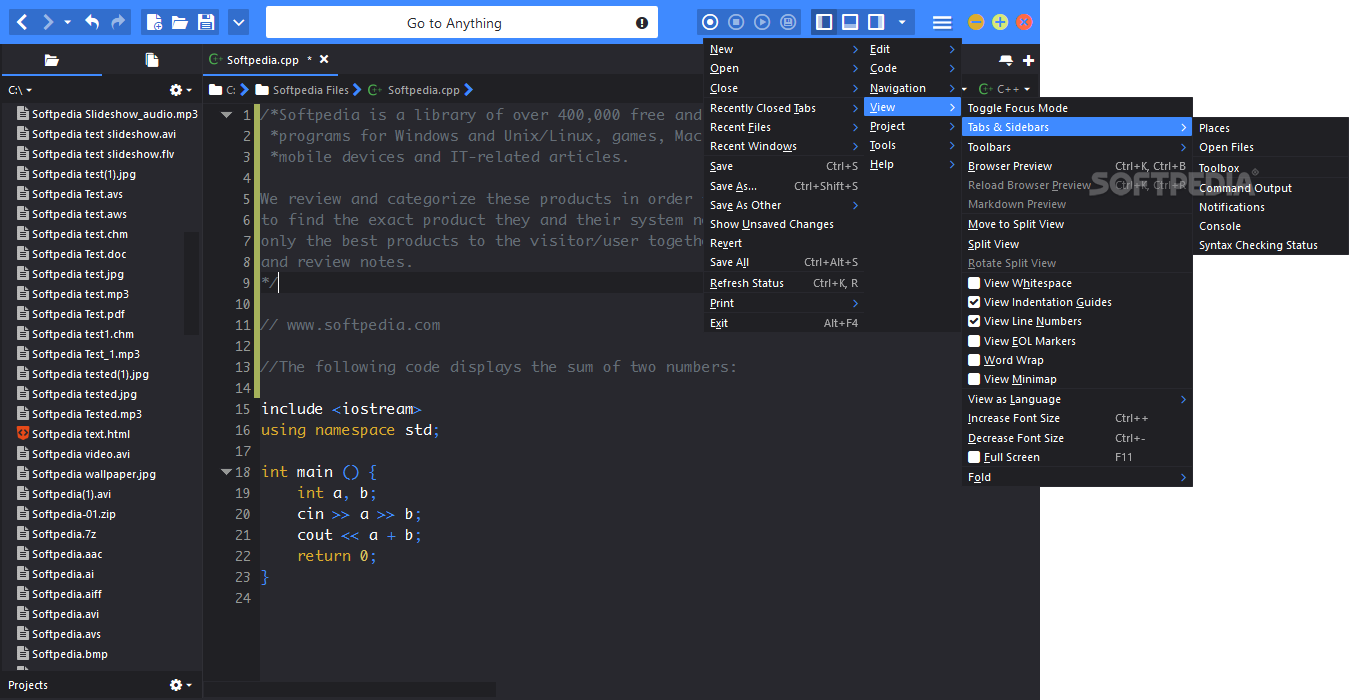
Task: Toggle the left side pane icon
Action: pos(824,22)
